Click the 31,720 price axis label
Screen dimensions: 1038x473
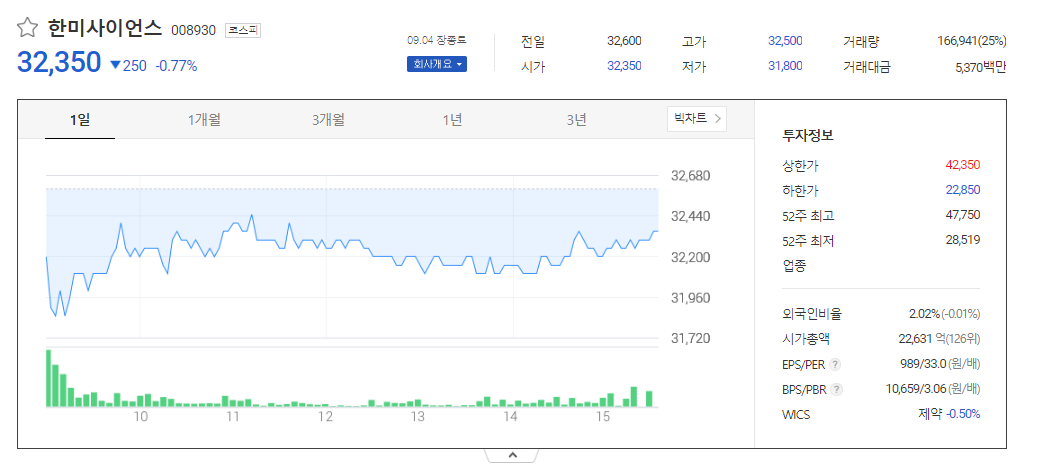pos(690,338)
